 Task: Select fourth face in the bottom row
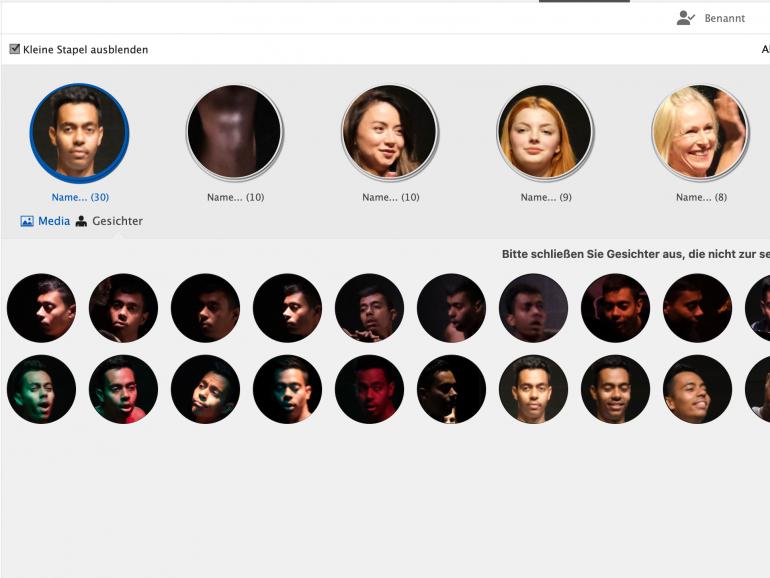coord(287,389)
